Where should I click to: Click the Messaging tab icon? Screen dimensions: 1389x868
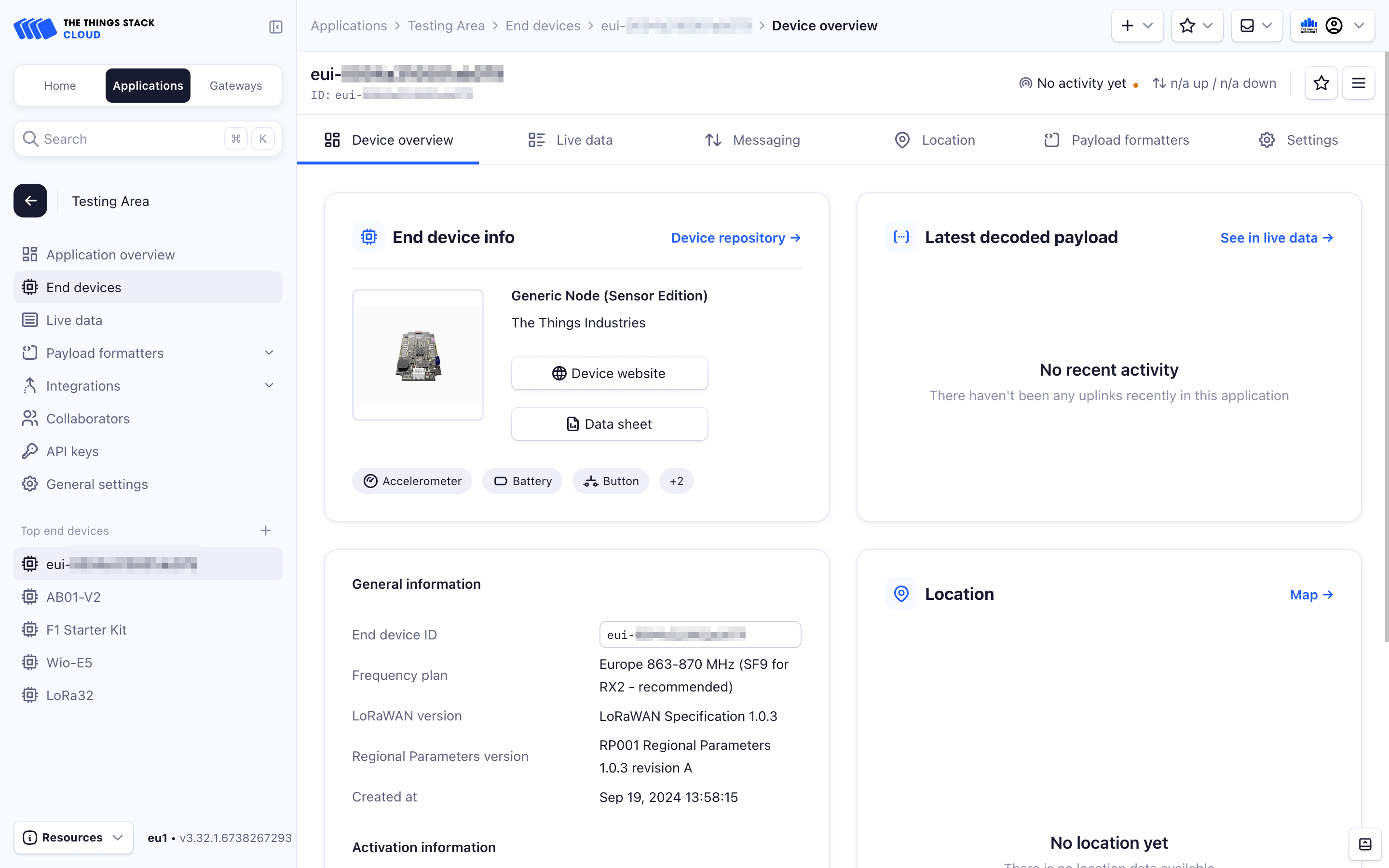(x=713, y=140)
